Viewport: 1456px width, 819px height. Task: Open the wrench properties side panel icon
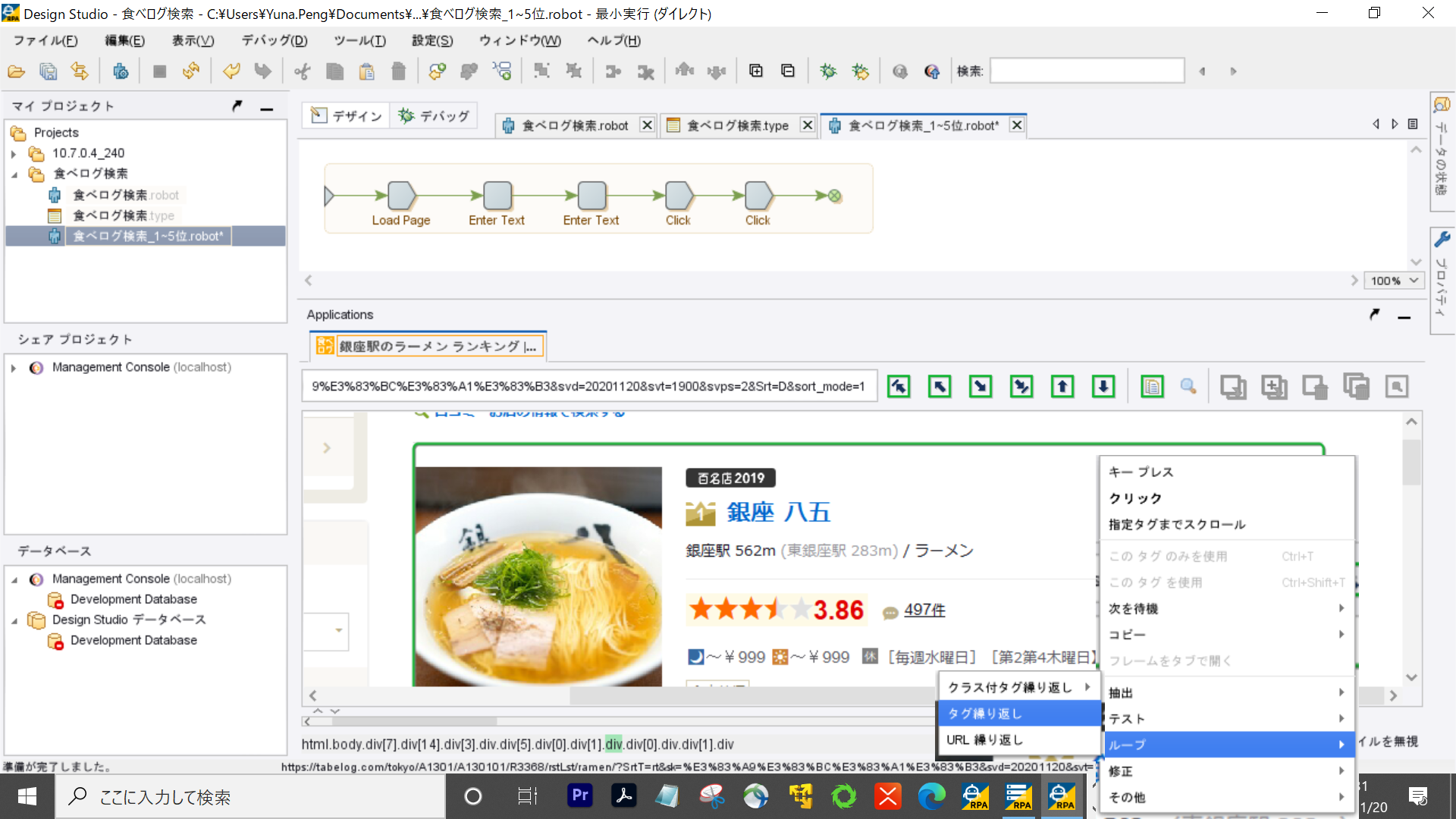[x=1442, y=240]
